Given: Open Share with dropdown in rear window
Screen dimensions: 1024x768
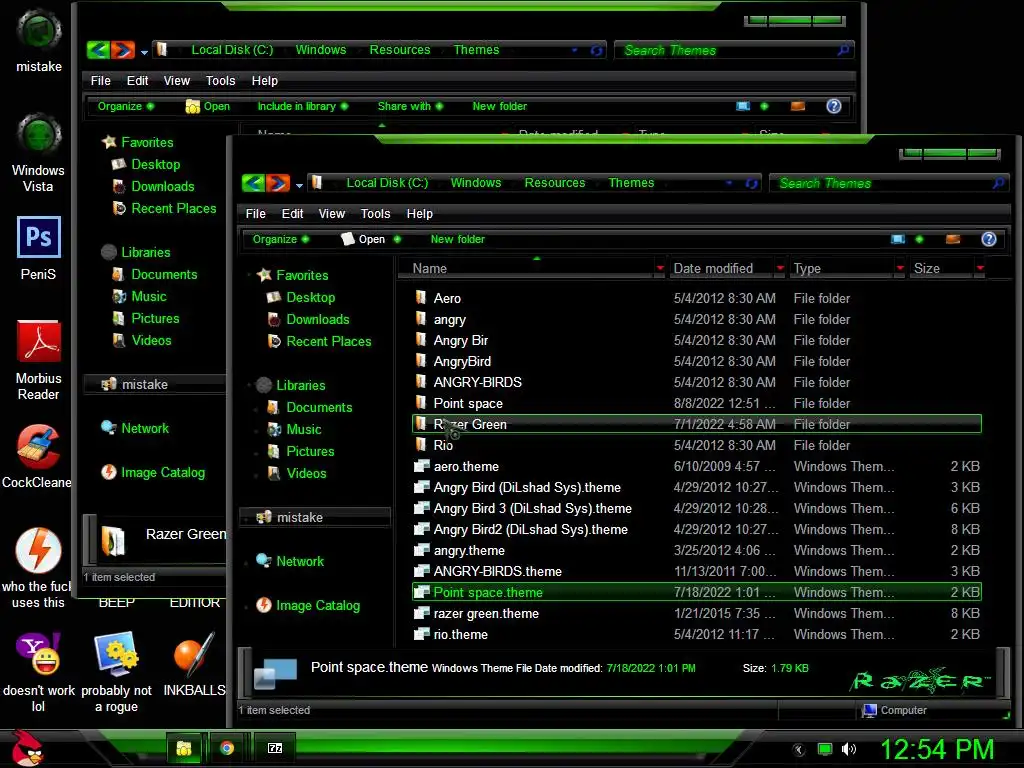Looking at the screenshot, I should [x=410, y=106].
